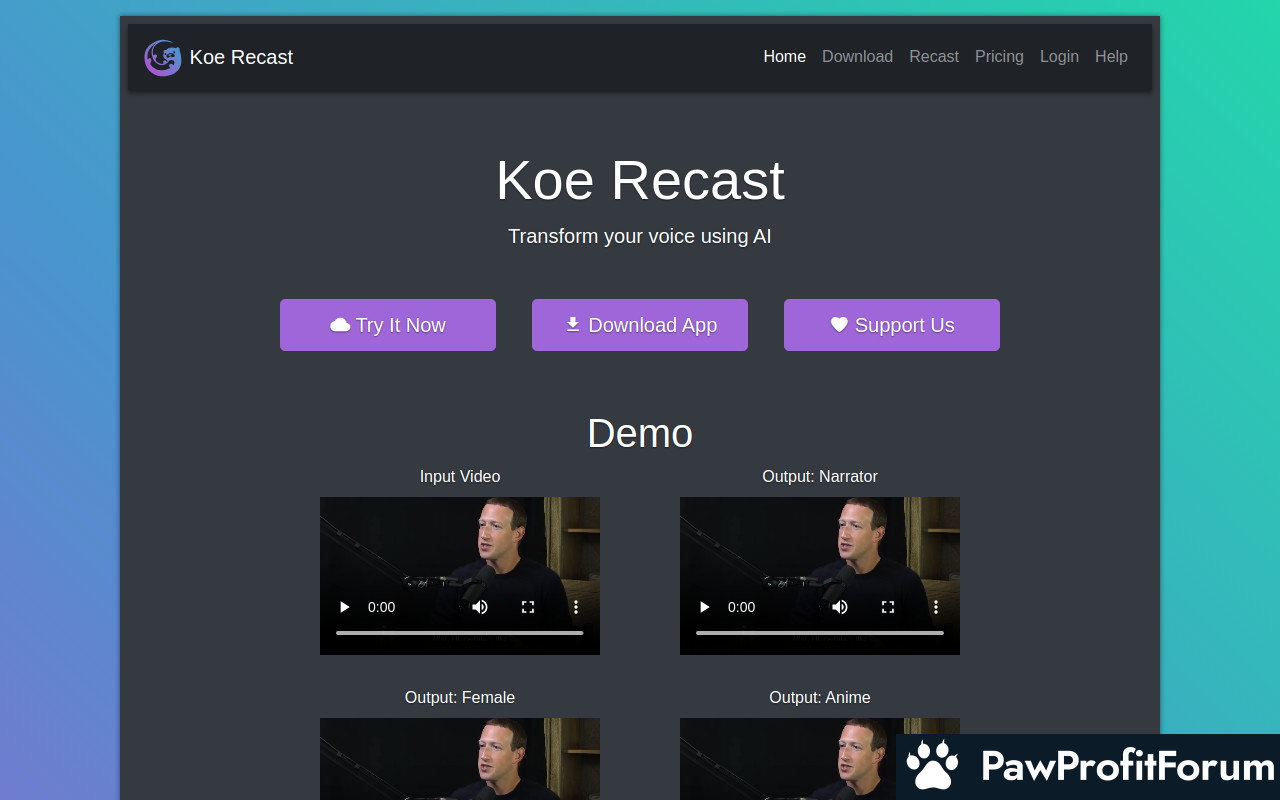The image size is (1280, 800).
Task: Click the Output: Female video thumbnail
Action: [x=460, y=759]
